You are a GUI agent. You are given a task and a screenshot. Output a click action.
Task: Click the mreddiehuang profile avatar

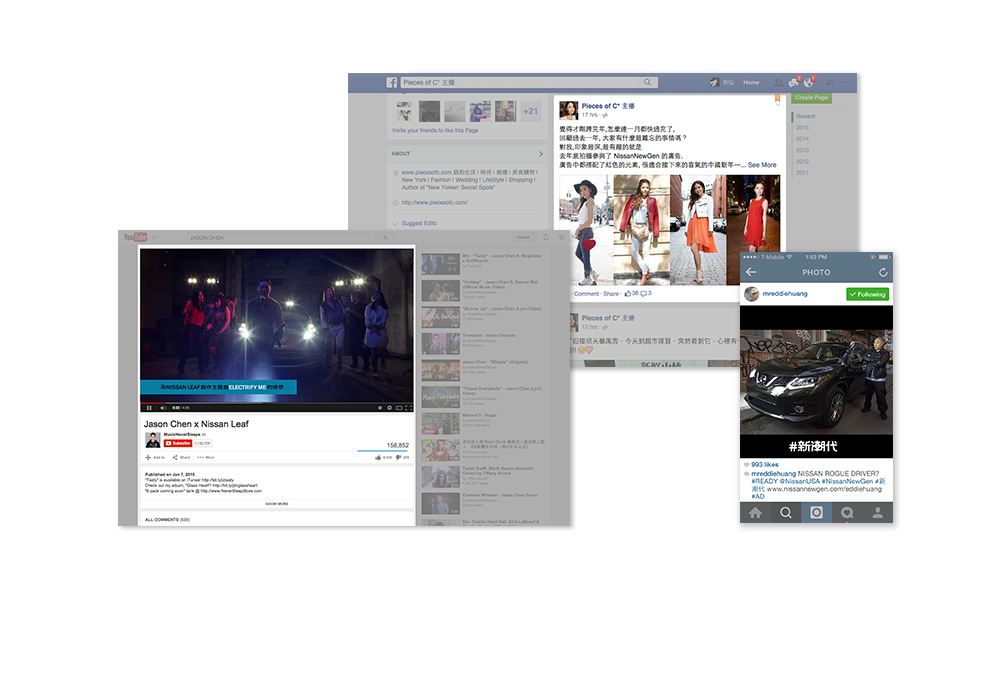752,294
